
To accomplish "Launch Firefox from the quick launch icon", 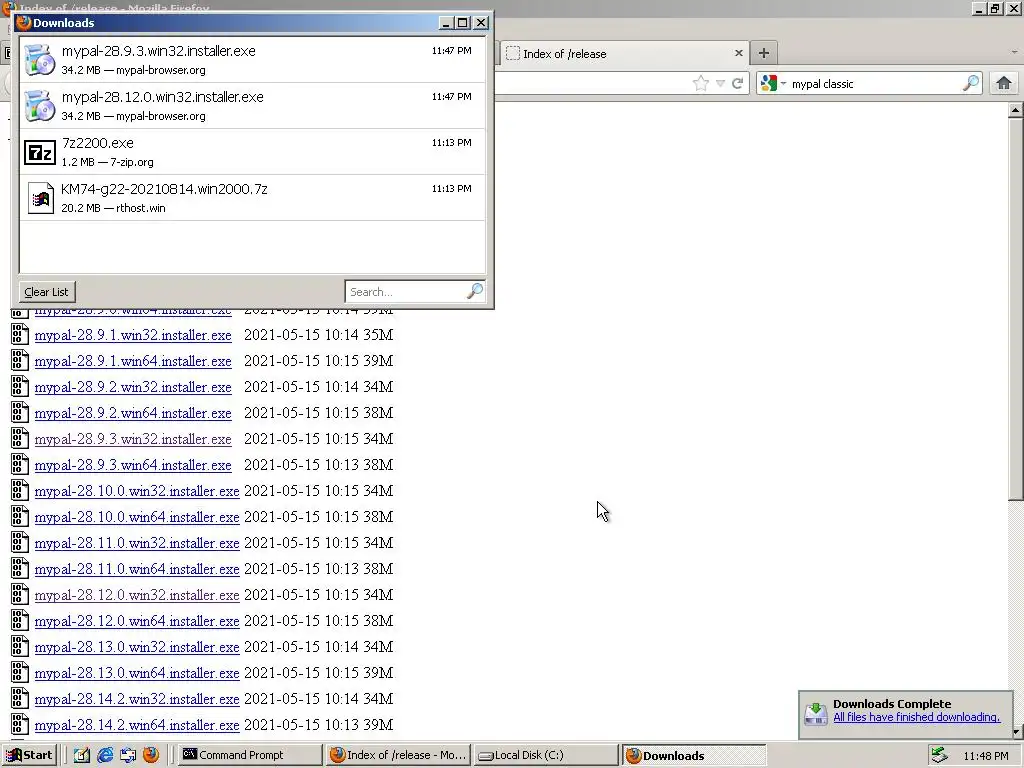I will pos(151,755).
